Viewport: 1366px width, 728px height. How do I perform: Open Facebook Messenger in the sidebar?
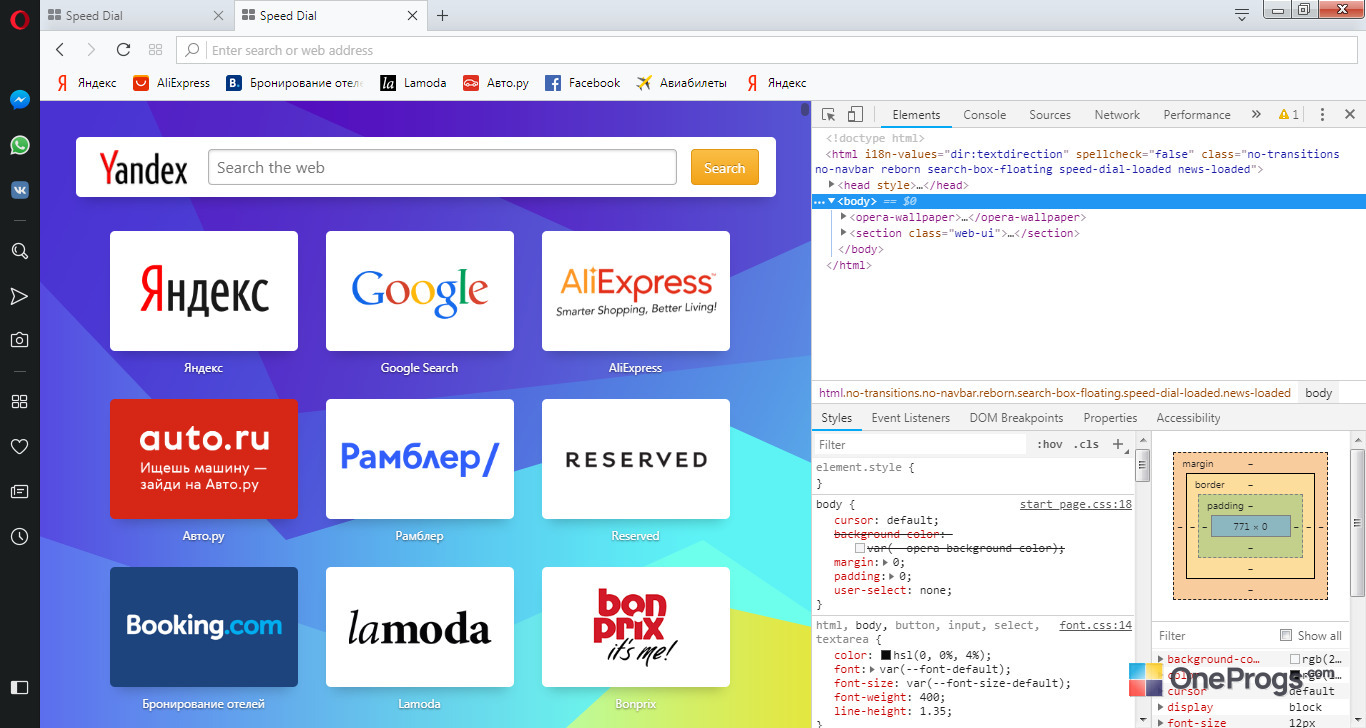(19, 100)
